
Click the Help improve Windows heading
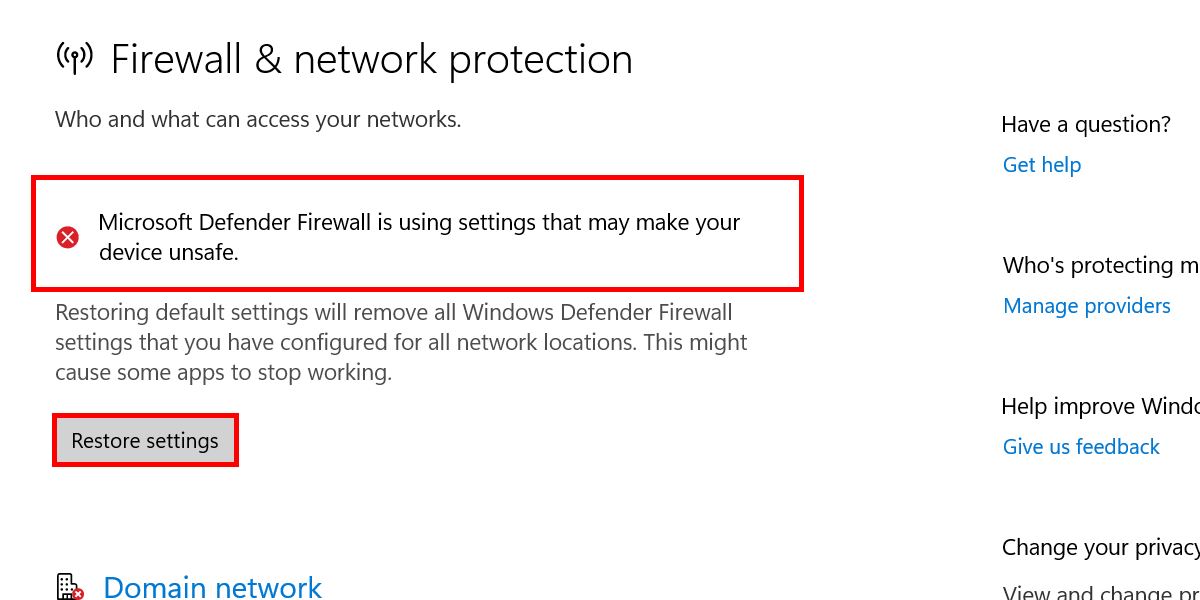click(x=1100, y=406)
